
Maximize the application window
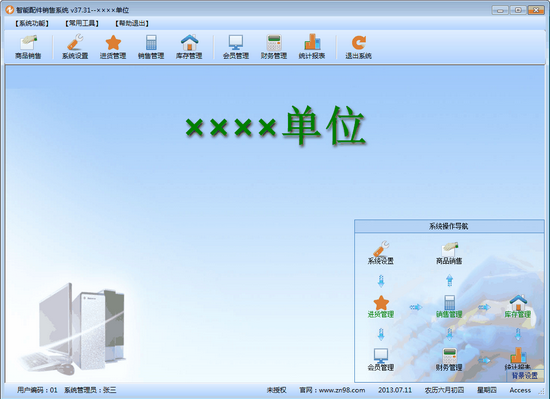518,10
